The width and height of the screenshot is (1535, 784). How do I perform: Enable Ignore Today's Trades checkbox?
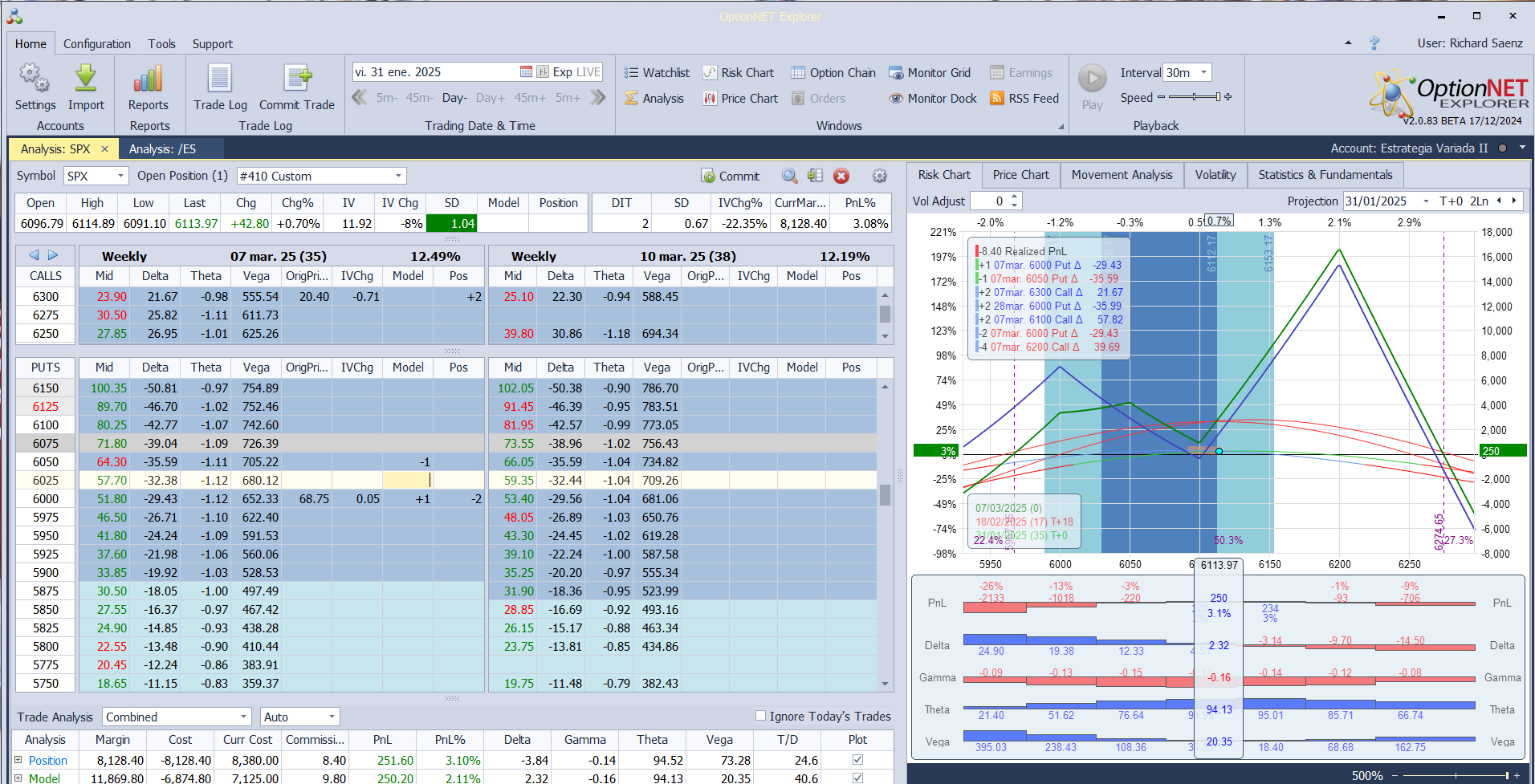pyautogui.click(x=760, y=716)
